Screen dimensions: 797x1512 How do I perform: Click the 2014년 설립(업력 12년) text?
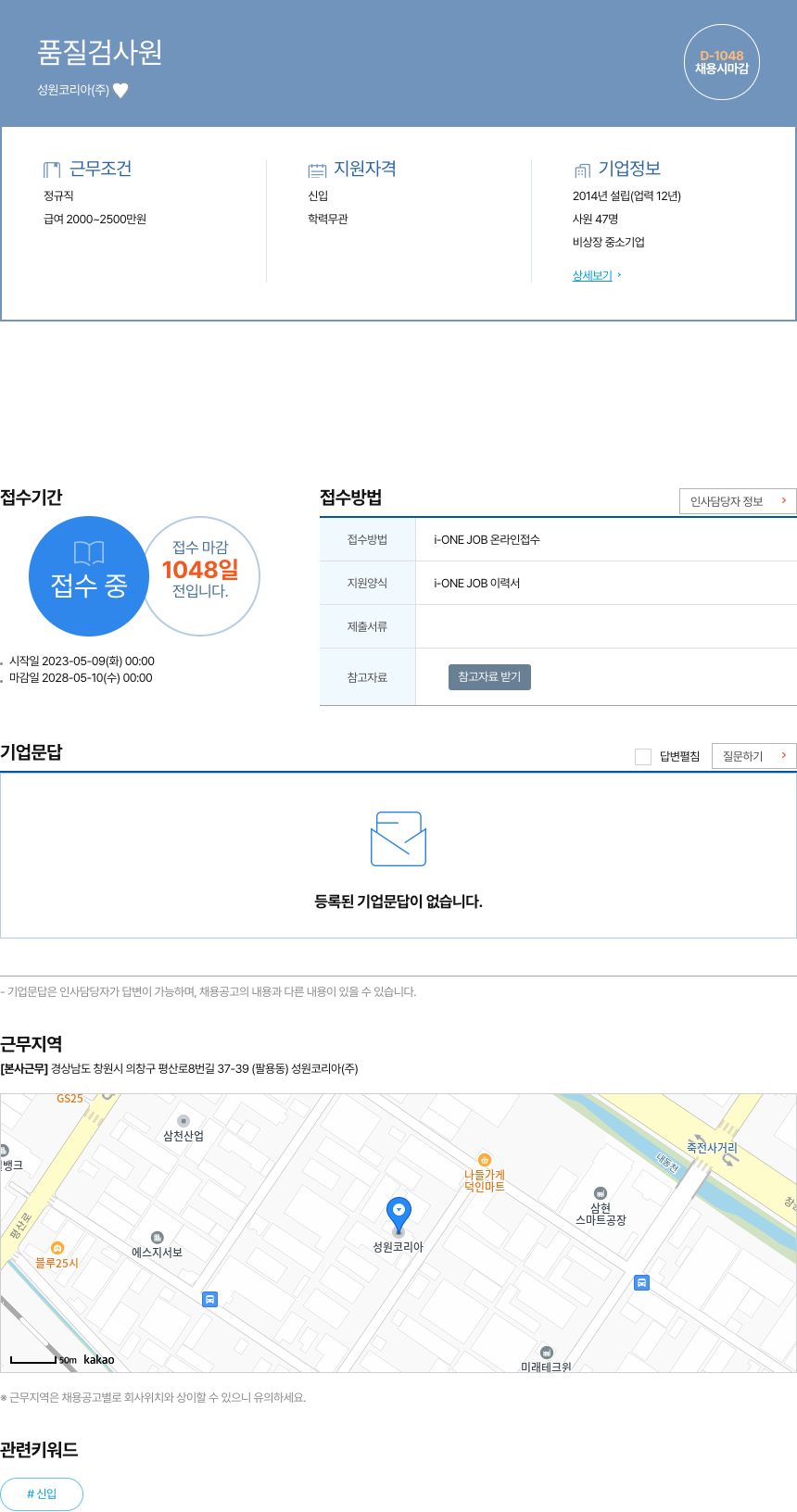[626, 196]
